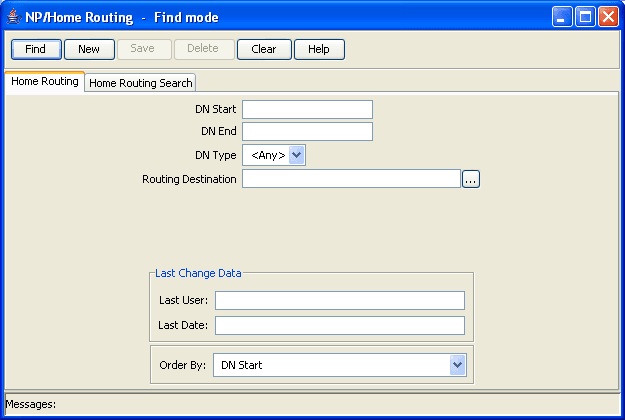
Task: Click the grayed-out Save button
Action: [x=144, y=49]
